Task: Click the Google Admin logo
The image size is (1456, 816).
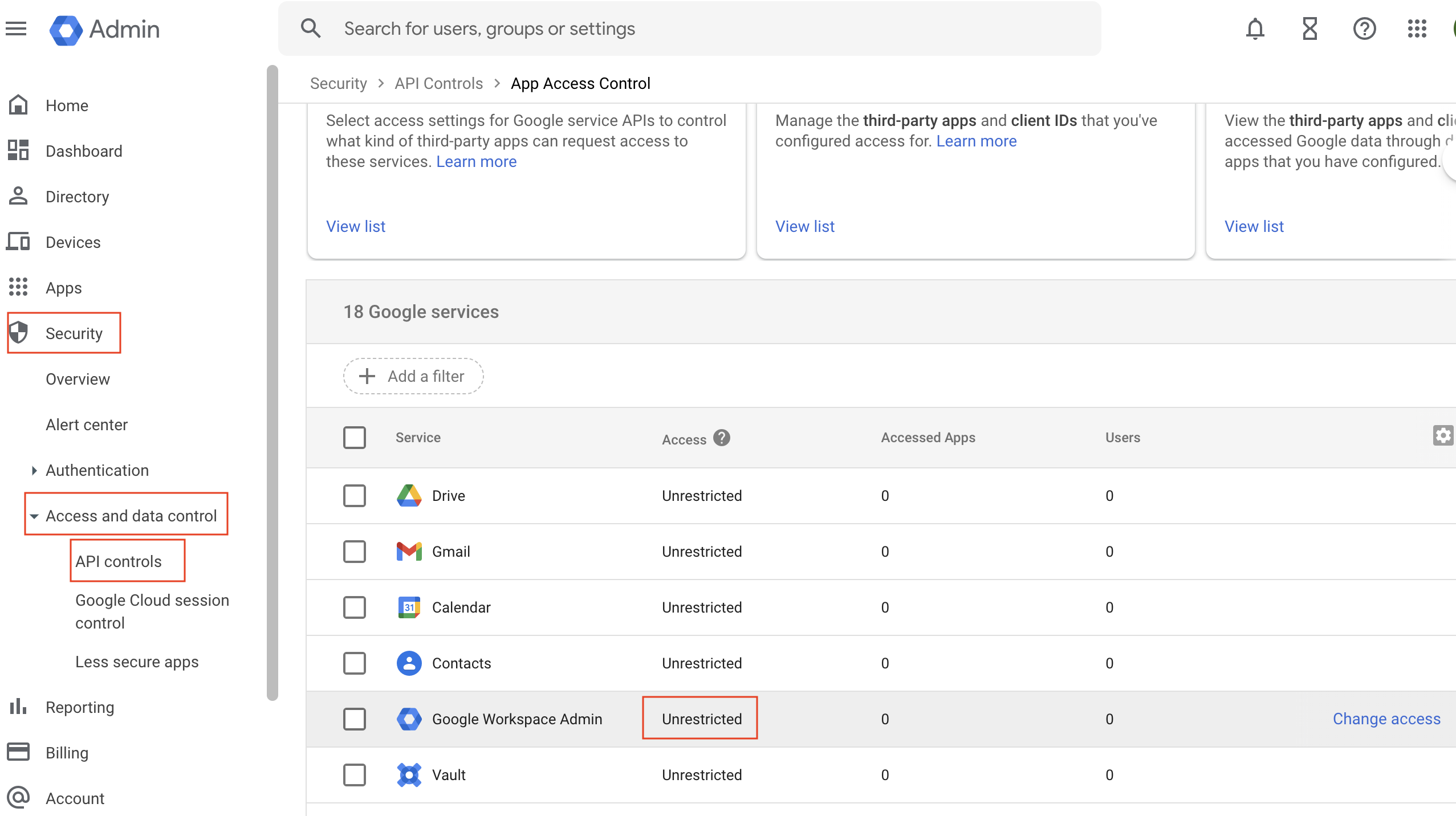Action: (x=104, y=29)
